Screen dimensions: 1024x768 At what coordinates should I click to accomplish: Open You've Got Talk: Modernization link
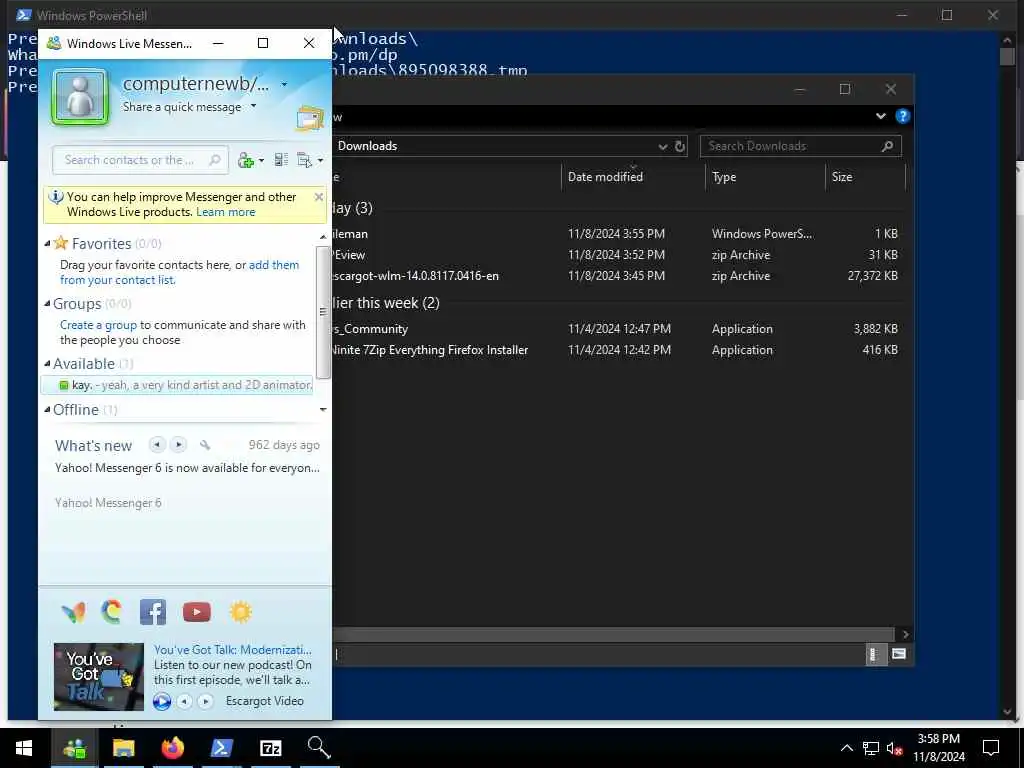coord(232,650)
